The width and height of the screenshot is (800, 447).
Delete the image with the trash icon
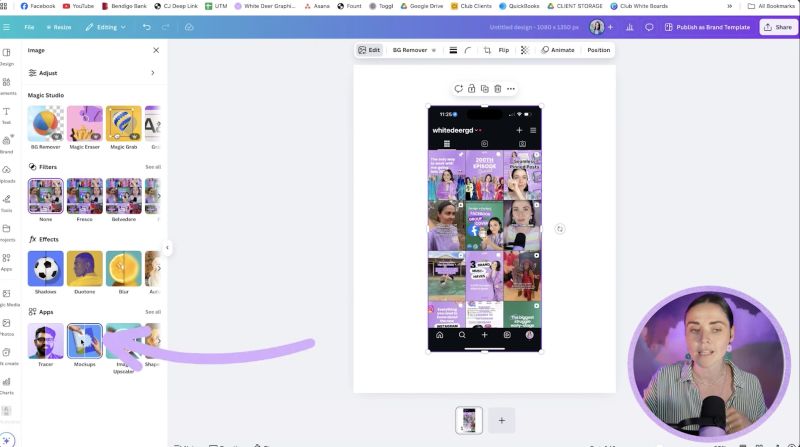tap(497, 89)
